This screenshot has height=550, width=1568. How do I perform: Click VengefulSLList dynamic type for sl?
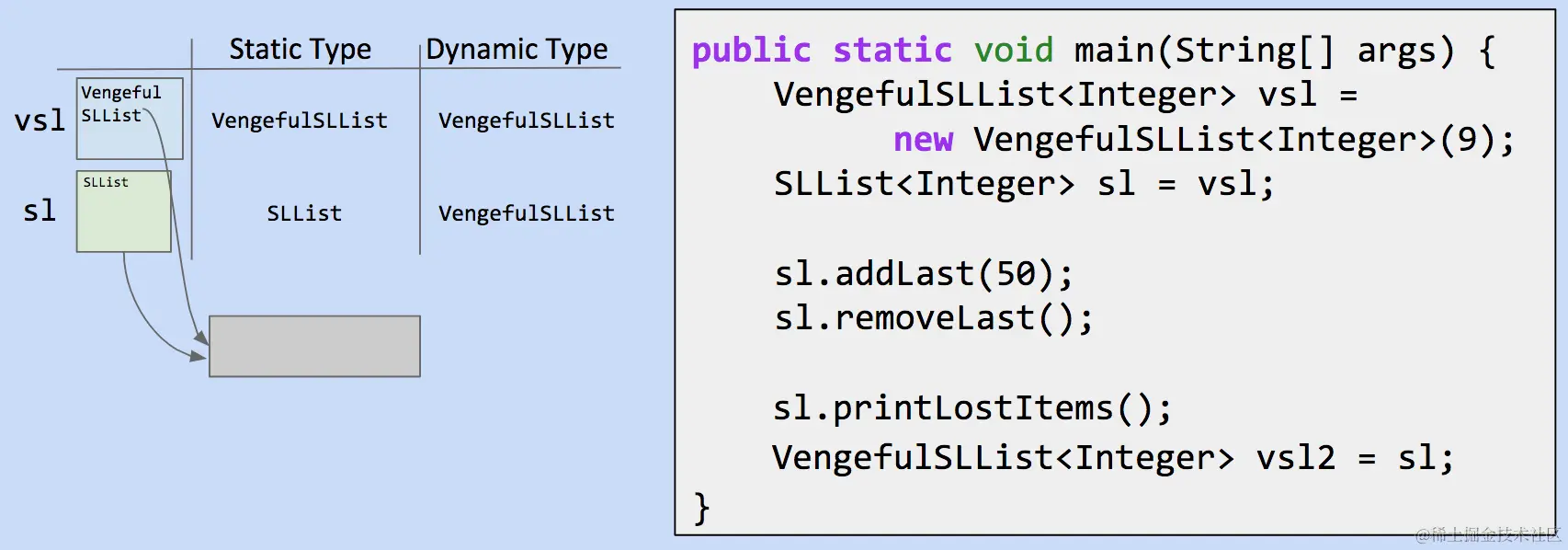coord(527,213)
